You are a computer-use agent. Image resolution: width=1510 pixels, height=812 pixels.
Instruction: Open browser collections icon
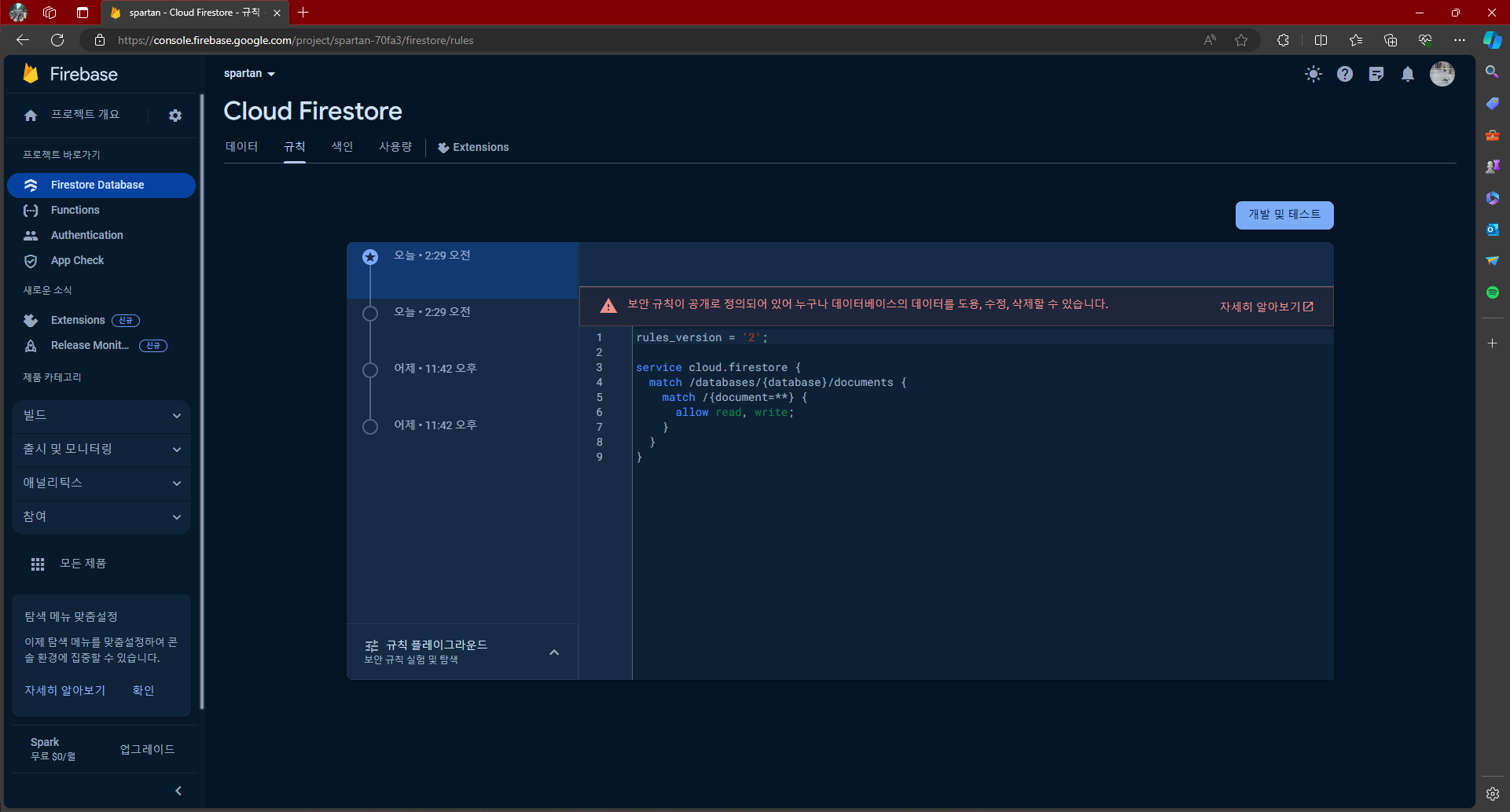click(1391, 40)
